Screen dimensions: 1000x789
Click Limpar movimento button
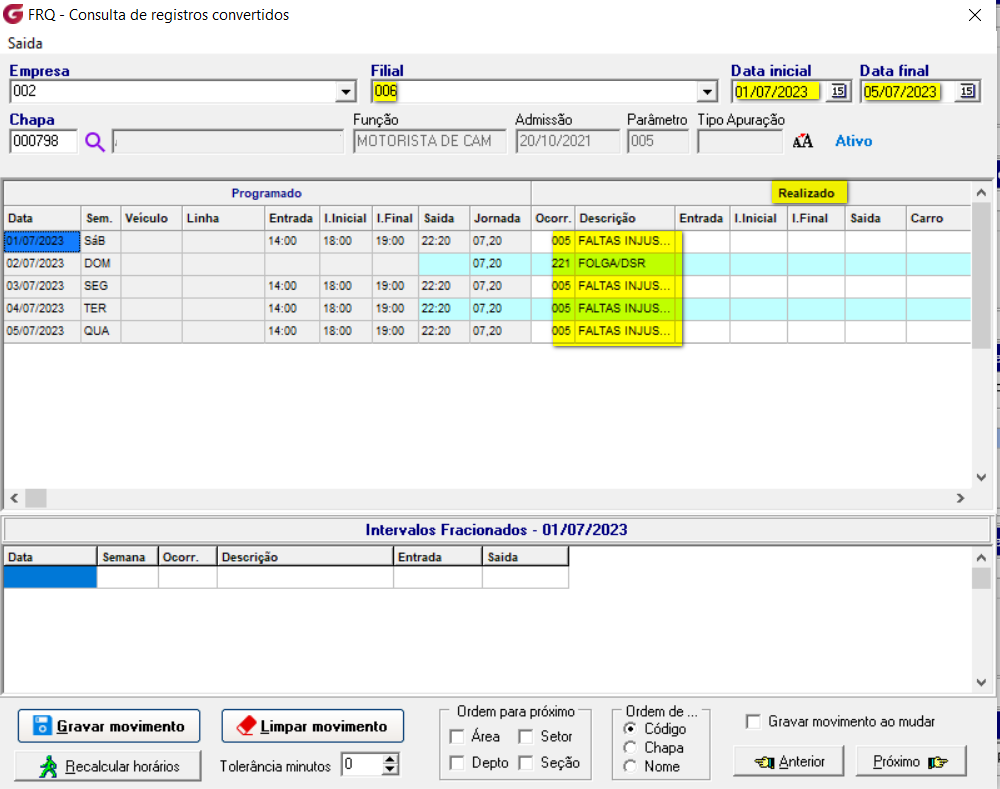coord(312,726)
